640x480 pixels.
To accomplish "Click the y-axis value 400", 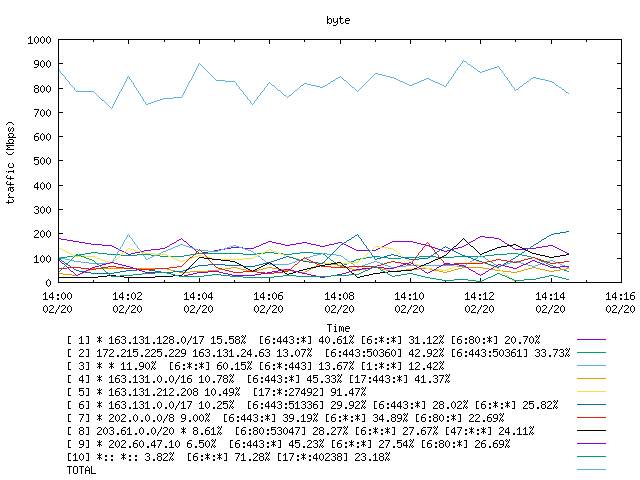I will (42, 186).
